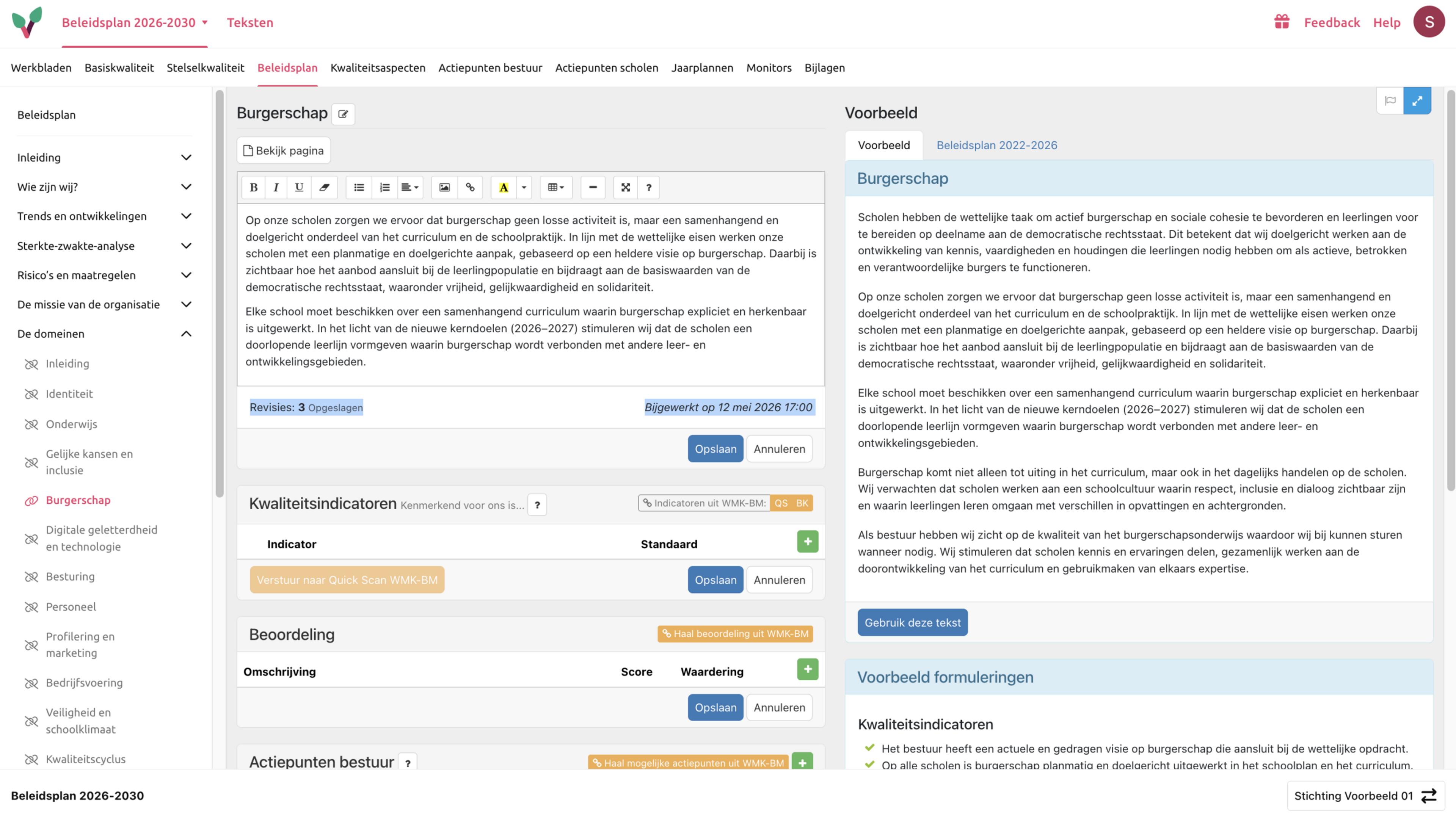Toggle link icon for Besturing
Viewport: 1456px width, 813px height.
pos(31,577)
